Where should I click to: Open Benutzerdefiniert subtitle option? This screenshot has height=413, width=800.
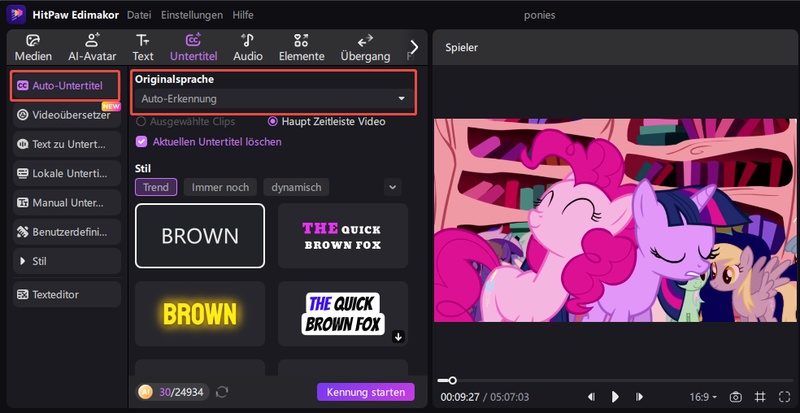(66, 232)
